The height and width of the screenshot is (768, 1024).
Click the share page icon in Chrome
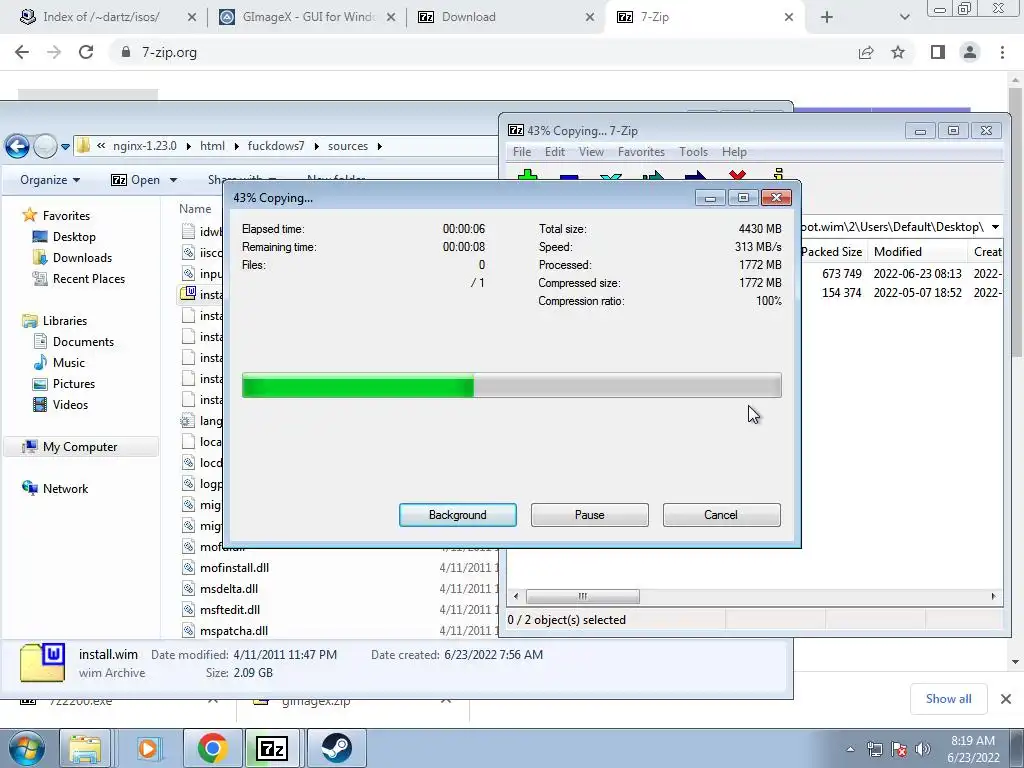click(x=866, y=52)
